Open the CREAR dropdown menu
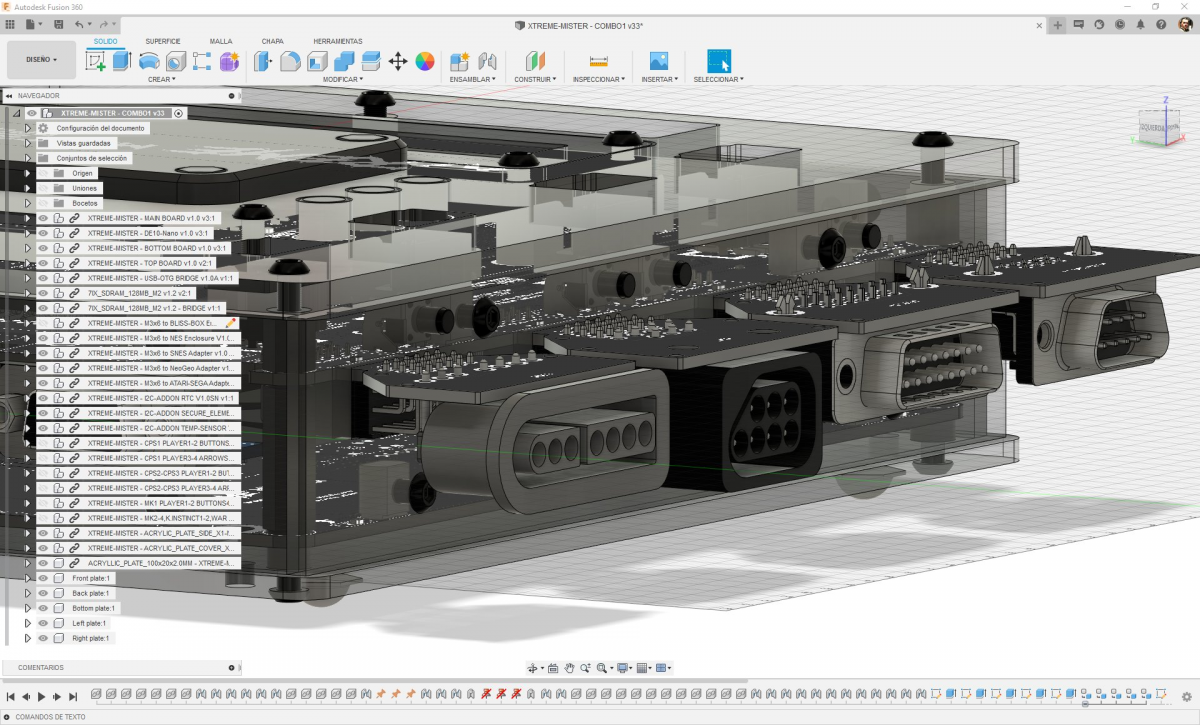Viewport: 1200px width, 725px height. [x=162, y=79]
